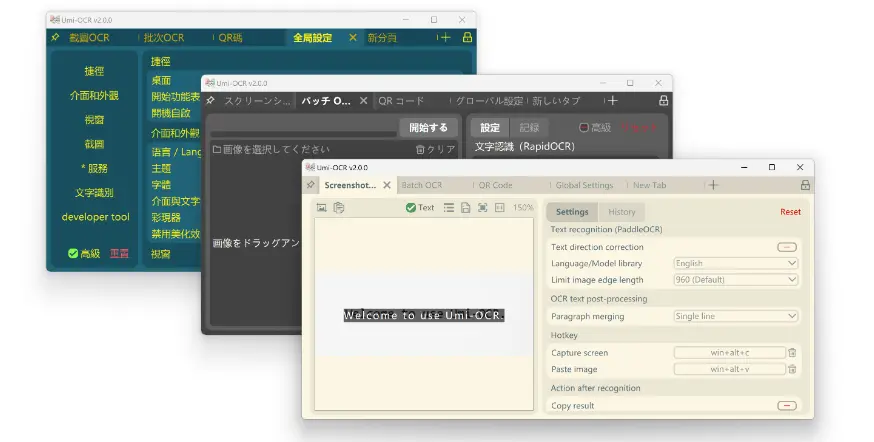Click the pin icon in the teal Chinese window

55,37
